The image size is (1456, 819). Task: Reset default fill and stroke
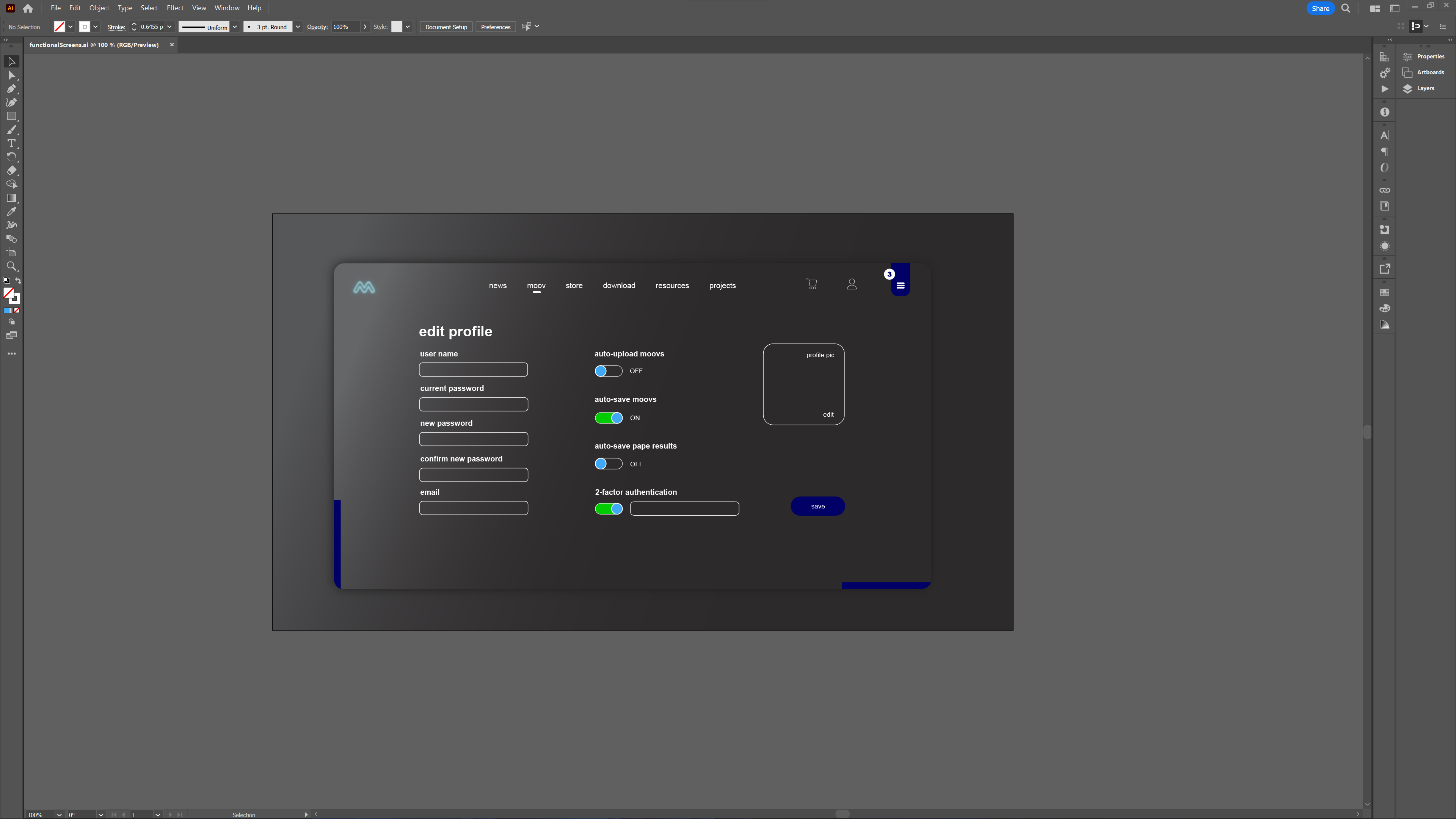[7, 280]
